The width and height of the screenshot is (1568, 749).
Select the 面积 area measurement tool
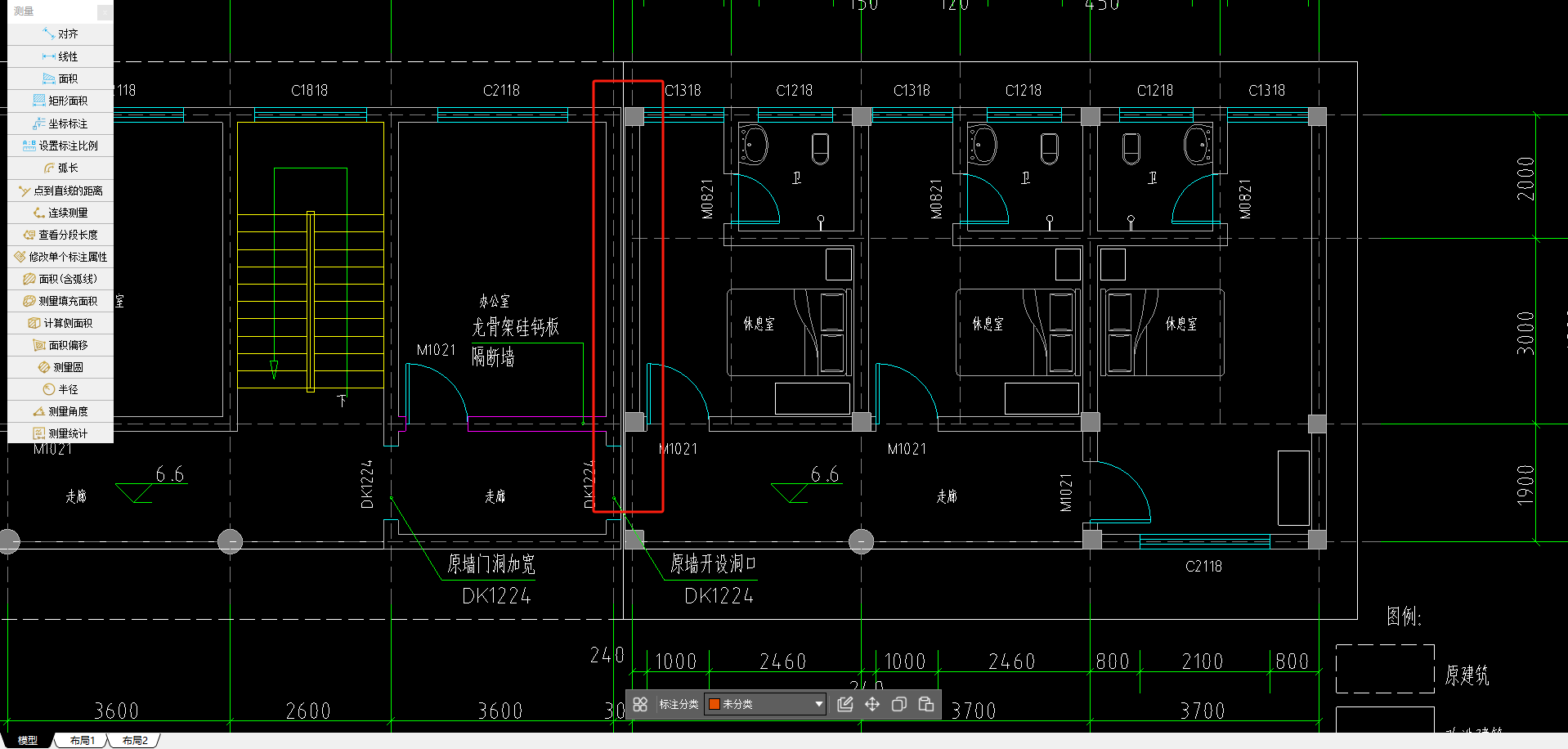point(60,78)
